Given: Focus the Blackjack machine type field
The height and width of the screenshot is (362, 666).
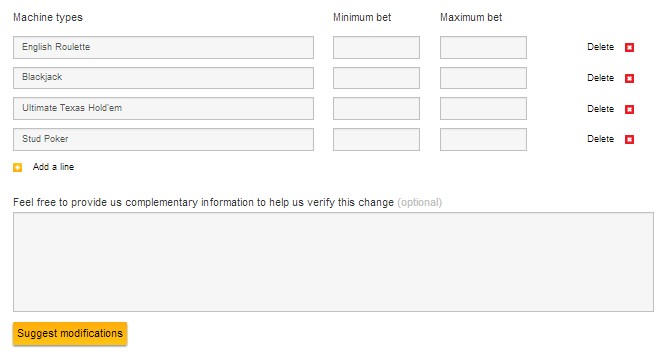Looking at the screenshot, I should (164, 78).
